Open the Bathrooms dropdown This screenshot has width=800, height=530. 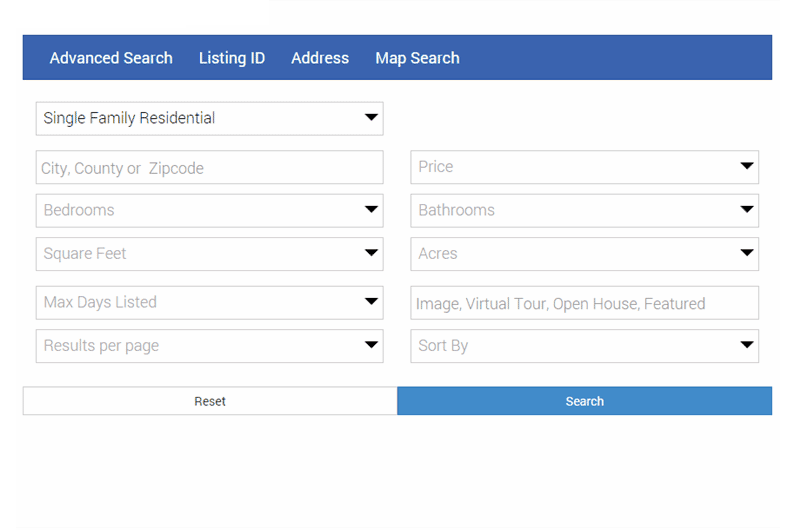(584, 211)
